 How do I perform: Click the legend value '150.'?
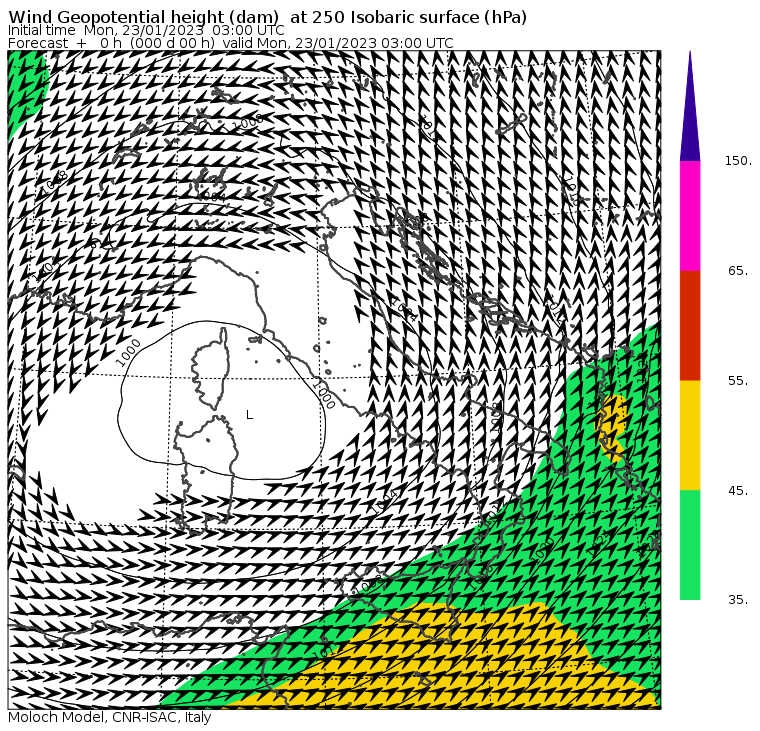point(738,160)
